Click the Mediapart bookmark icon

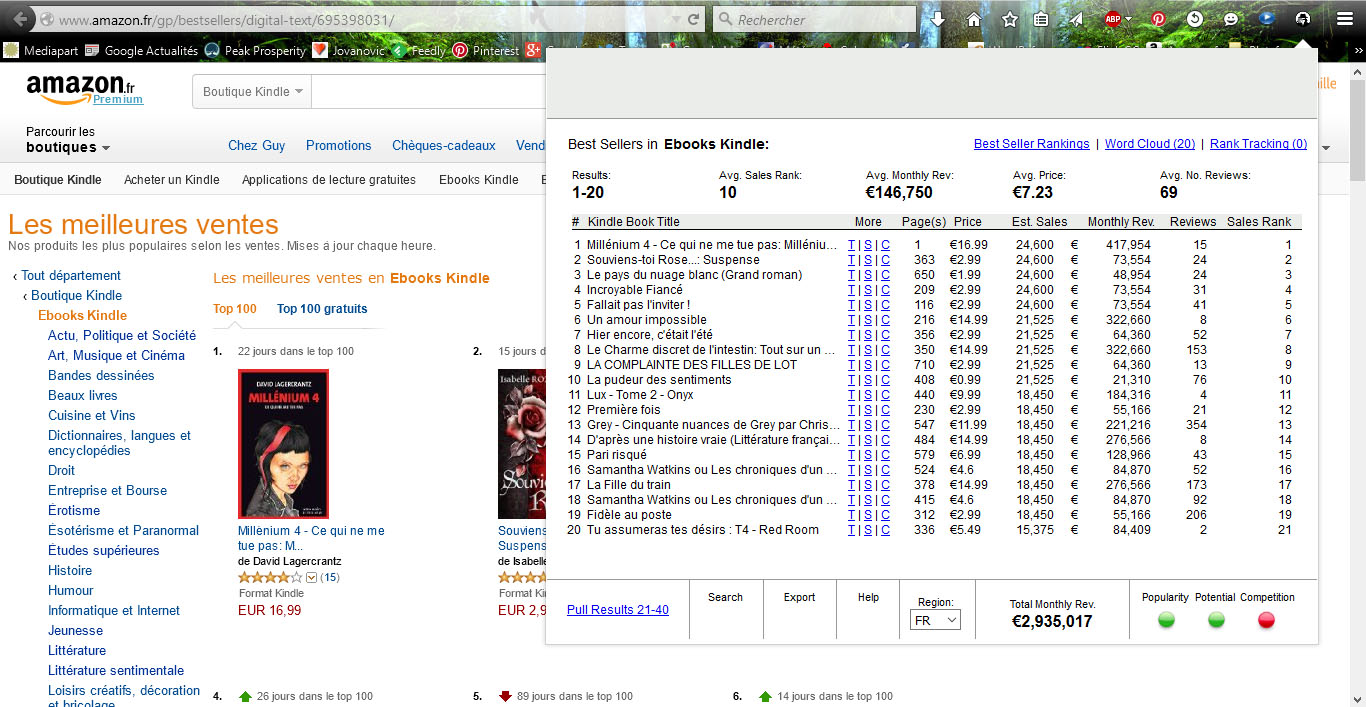pos(11,50)
